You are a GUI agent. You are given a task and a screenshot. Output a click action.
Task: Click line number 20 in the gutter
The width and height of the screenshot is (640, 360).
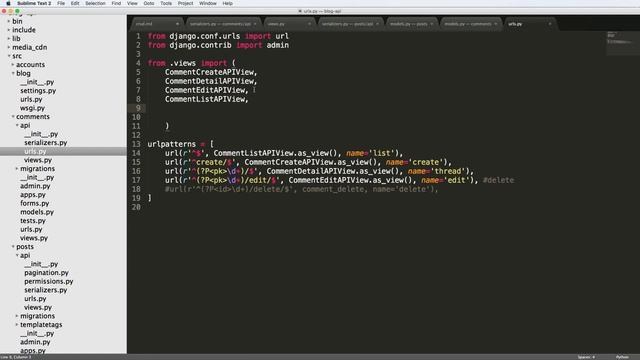tap(136, 207)
